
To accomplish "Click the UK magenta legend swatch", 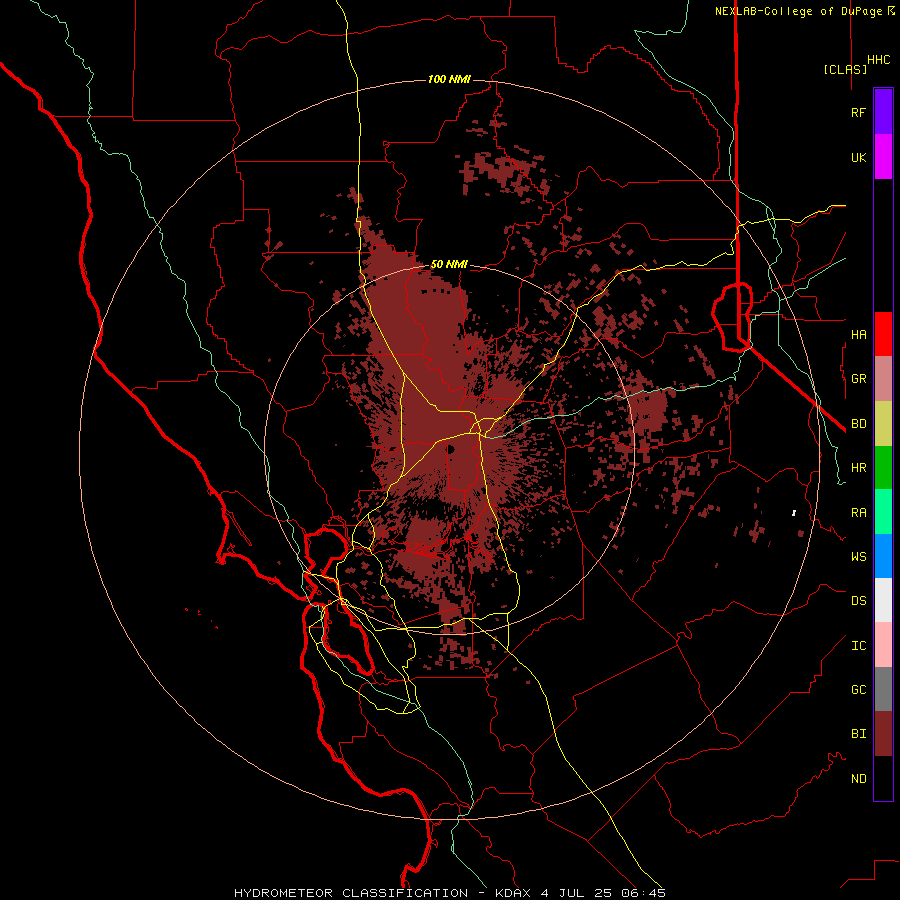I will point(883,157).
